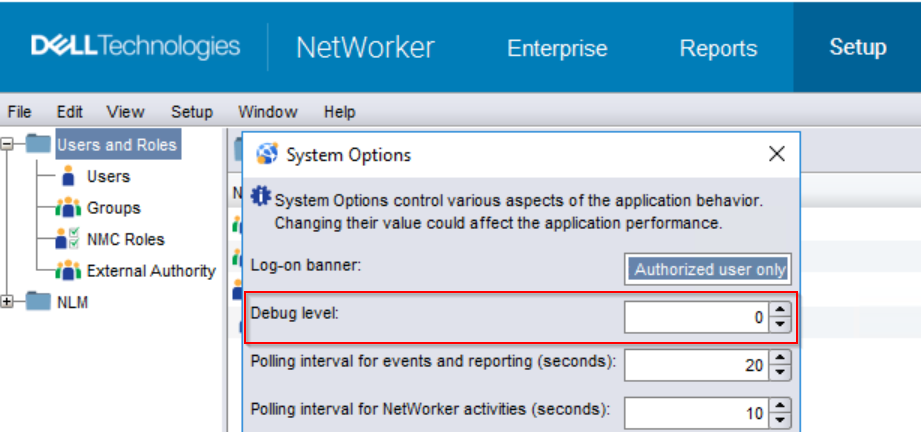Open the File menu
This screenshot has height=432, width=921.
[x=20, y=112]
